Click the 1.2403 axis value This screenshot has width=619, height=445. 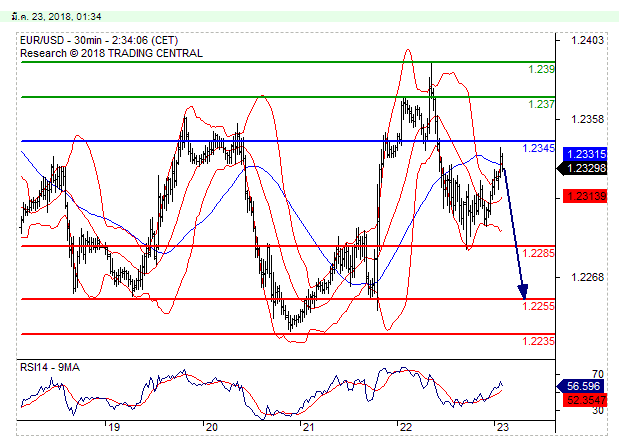coord(587,40)
